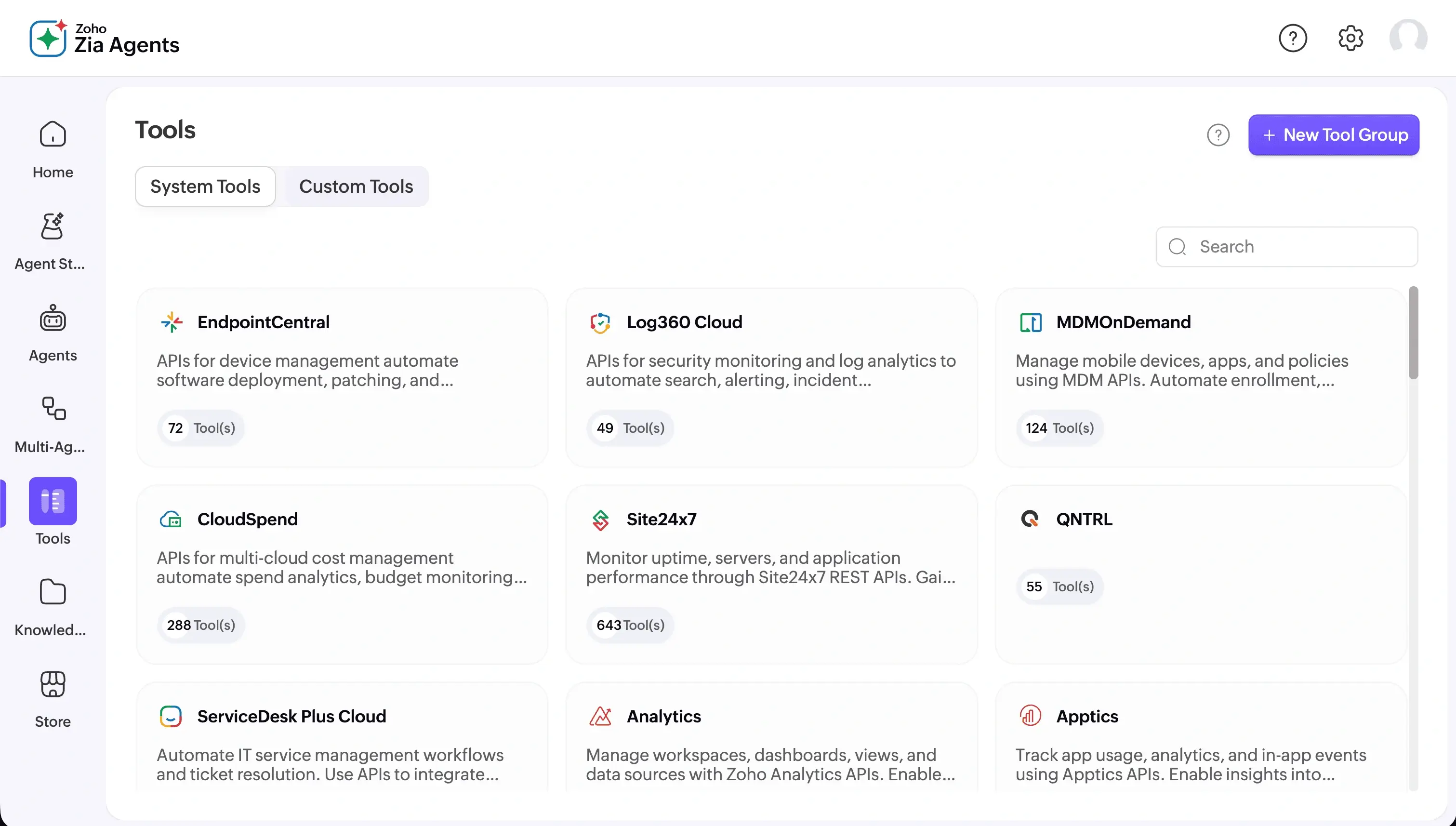Click the tools list vertical scrollbar
This screenshot has height=826, width=1456.
[x=1413, y=333]
